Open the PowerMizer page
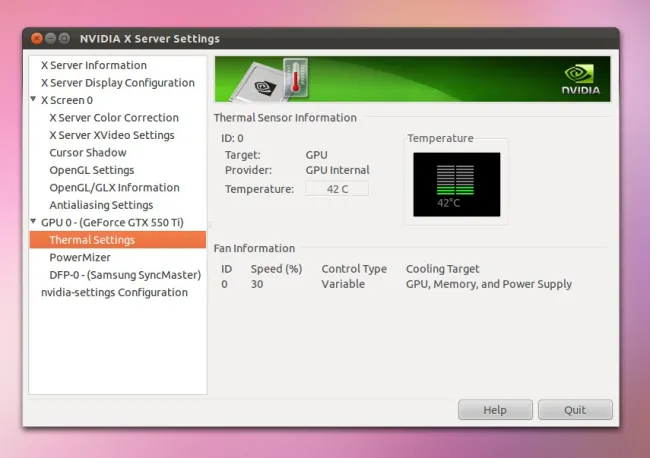The height and width of the screenshot is (458, 650). pos(80,257)
